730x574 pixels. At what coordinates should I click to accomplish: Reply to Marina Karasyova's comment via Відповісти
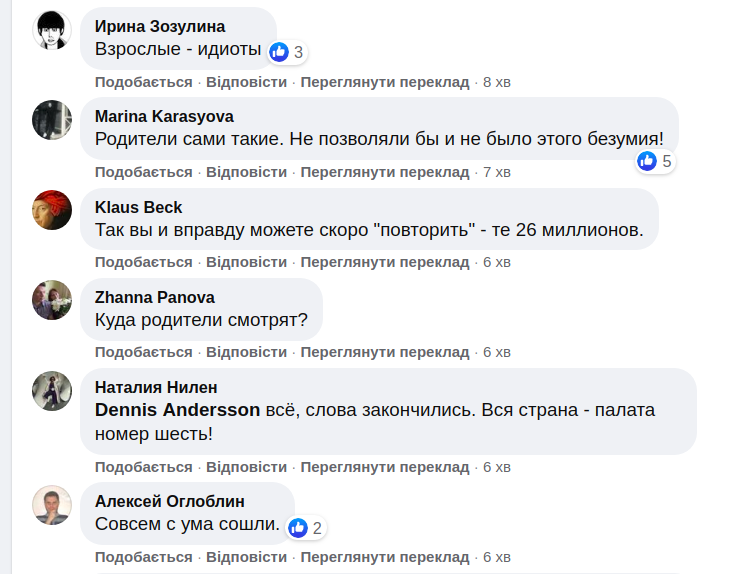[246, 172]
